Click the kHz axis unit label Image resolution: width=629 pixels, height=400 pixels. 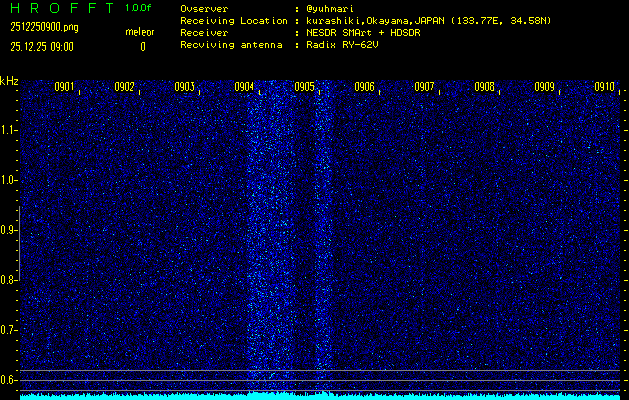click(x=9, y=81)
